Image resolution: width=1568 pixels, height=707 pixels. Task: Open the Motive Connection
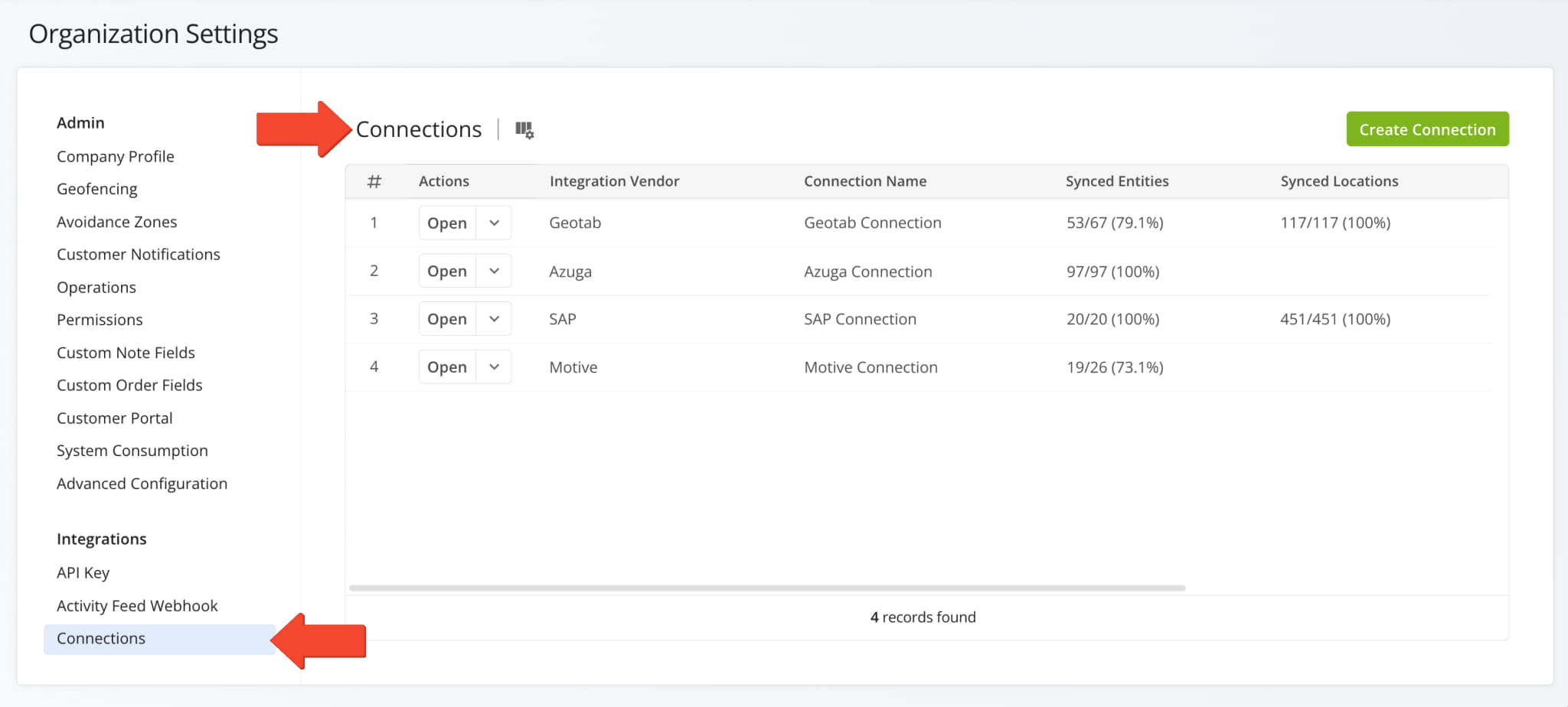coord(447,367)
